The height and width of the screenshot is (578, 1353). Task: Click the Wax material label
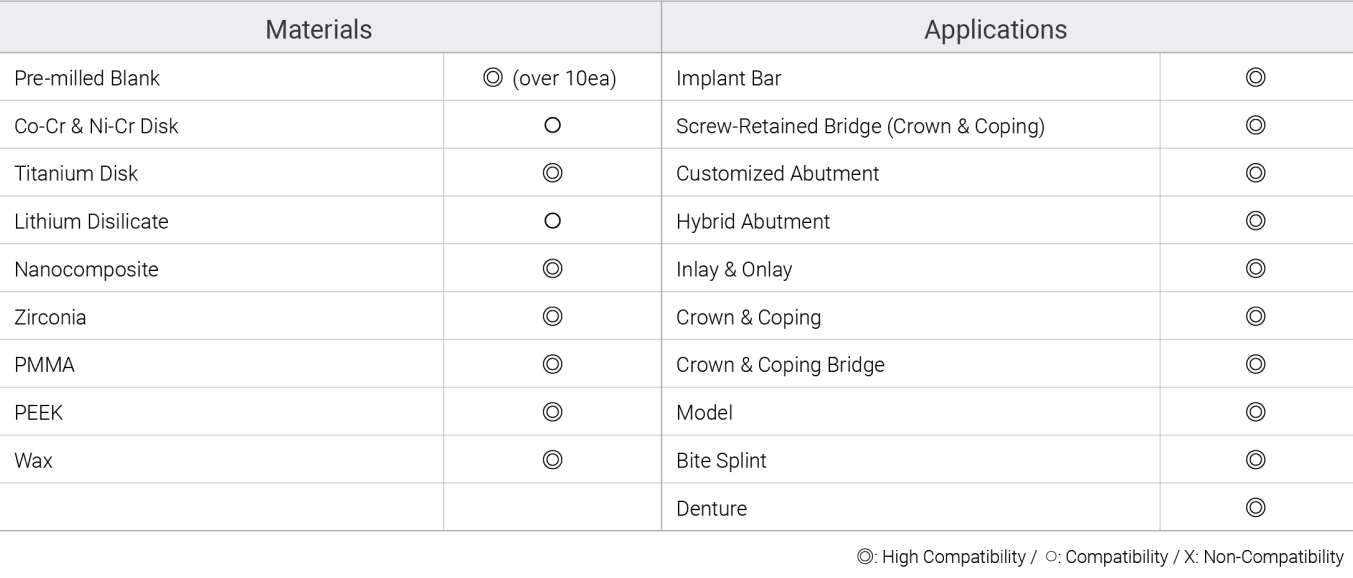(33, 461)
